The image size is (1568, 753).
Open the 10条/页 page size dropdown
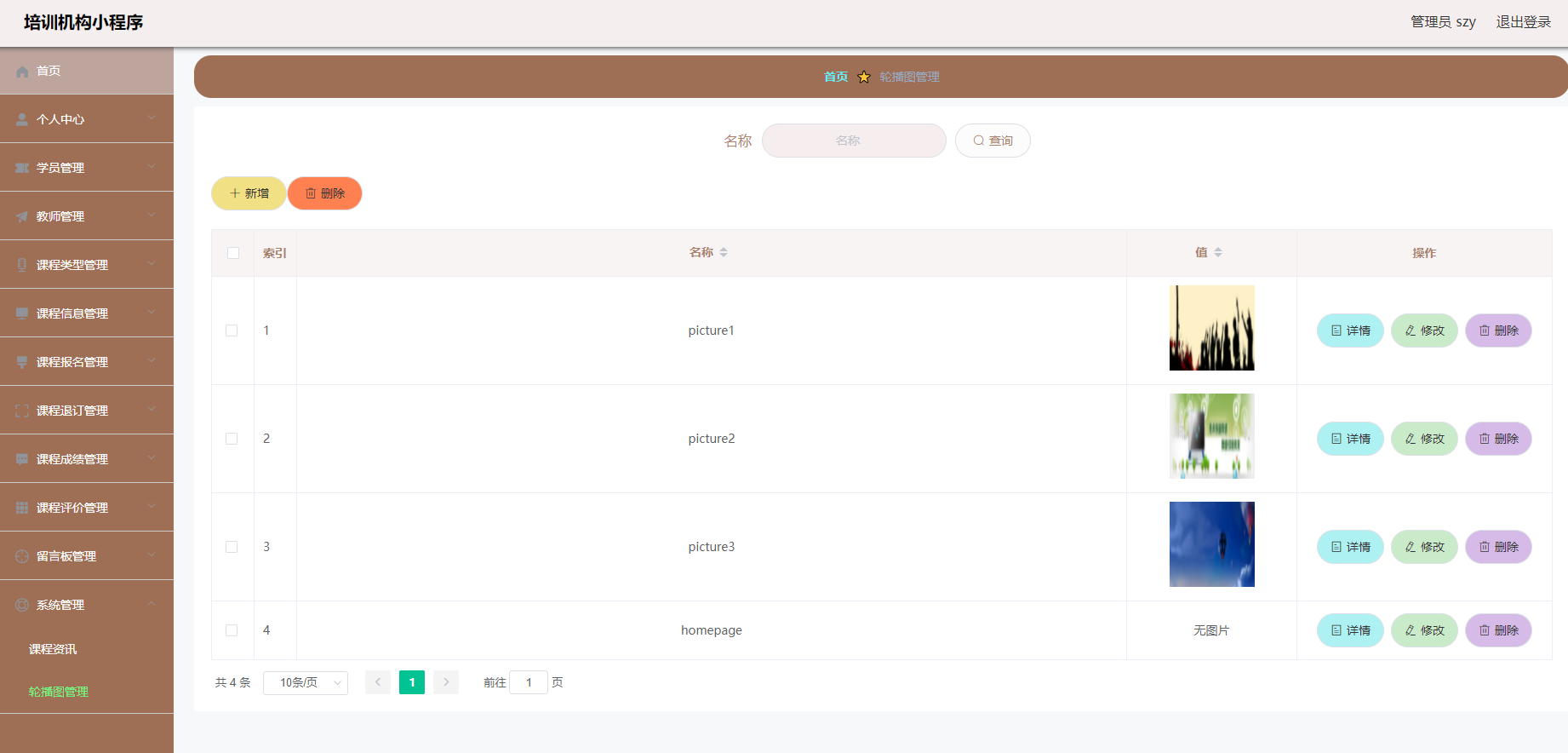click(x=306, y=682)
